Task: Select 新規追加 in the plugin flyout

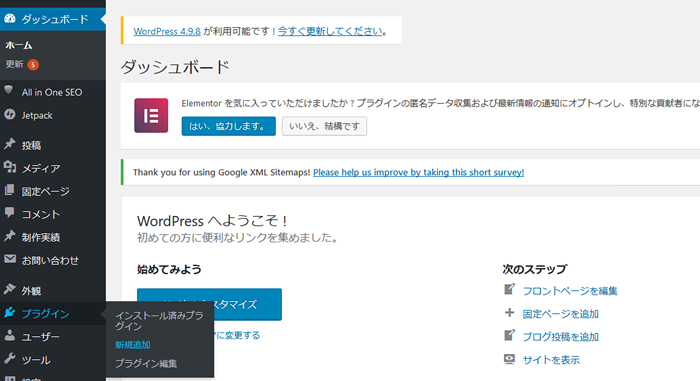Action: (133, 345)
